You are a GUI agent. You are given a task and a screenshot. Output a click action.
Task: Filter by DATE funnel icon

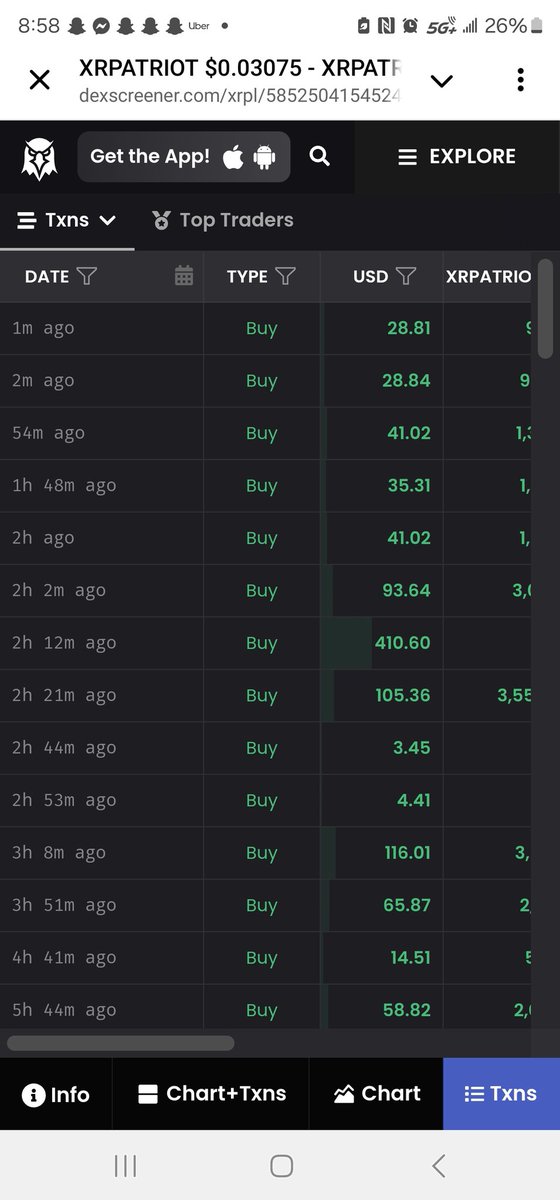(87, 276)
